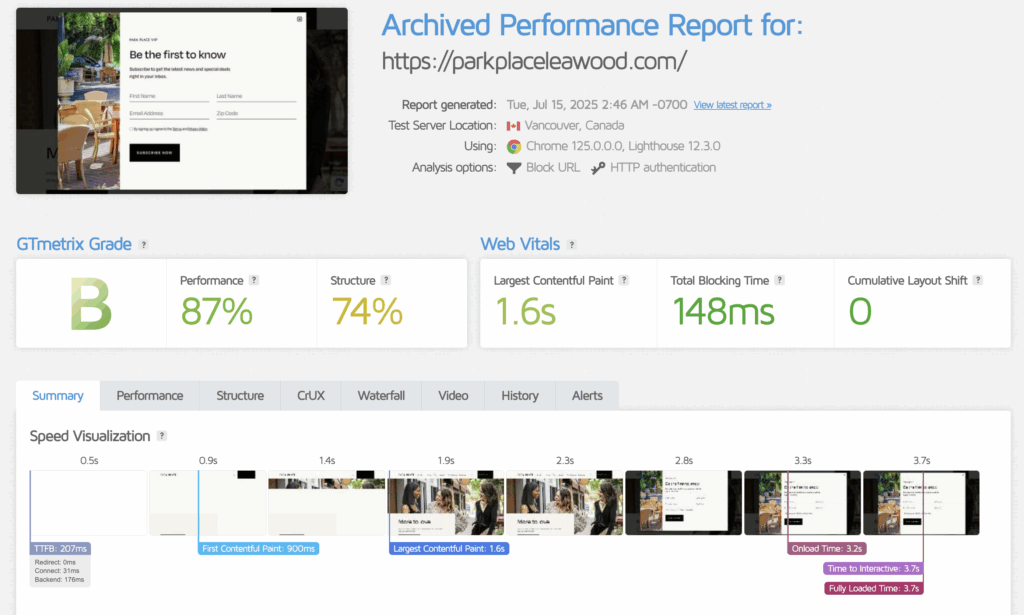Viewport: 1024px width, 615px height.
Task: Click the 1.6s LCP value
Action: click(x=525, y=311)
